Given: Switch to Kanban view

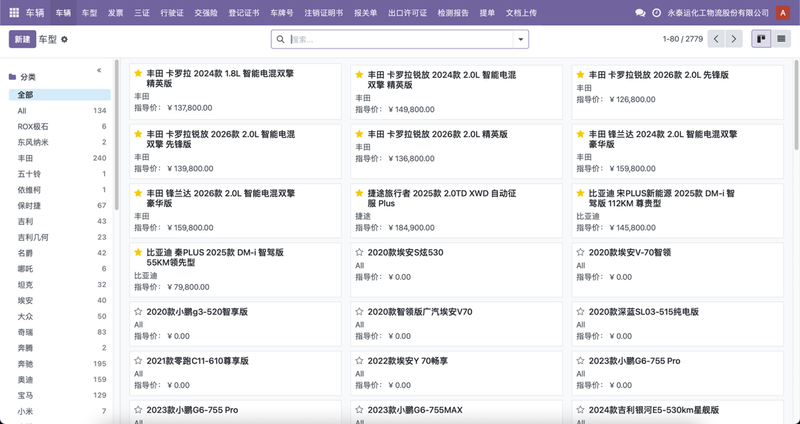Looking at the screenshot, I should click(x=761, y=39).
